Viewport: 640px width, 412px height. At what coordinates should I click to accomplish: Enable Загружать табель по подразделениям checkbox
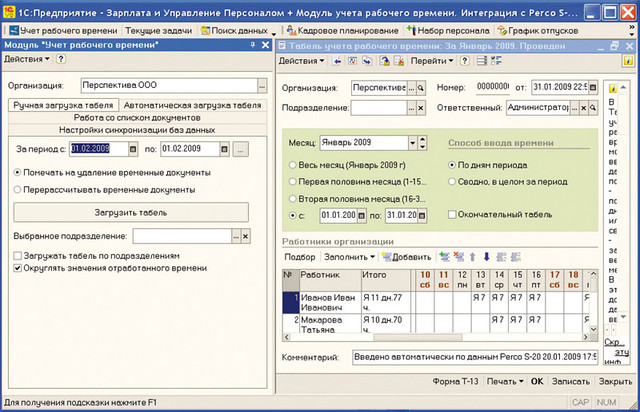[18, 256]
